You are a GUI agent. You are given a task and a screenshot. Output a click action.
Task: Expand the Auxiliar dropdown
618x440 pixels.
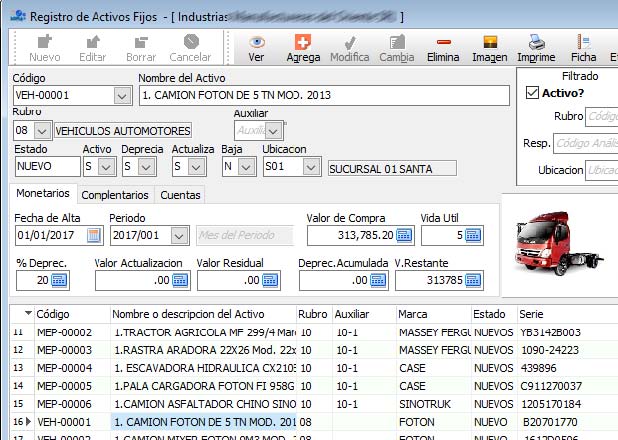tap(274, 131)
